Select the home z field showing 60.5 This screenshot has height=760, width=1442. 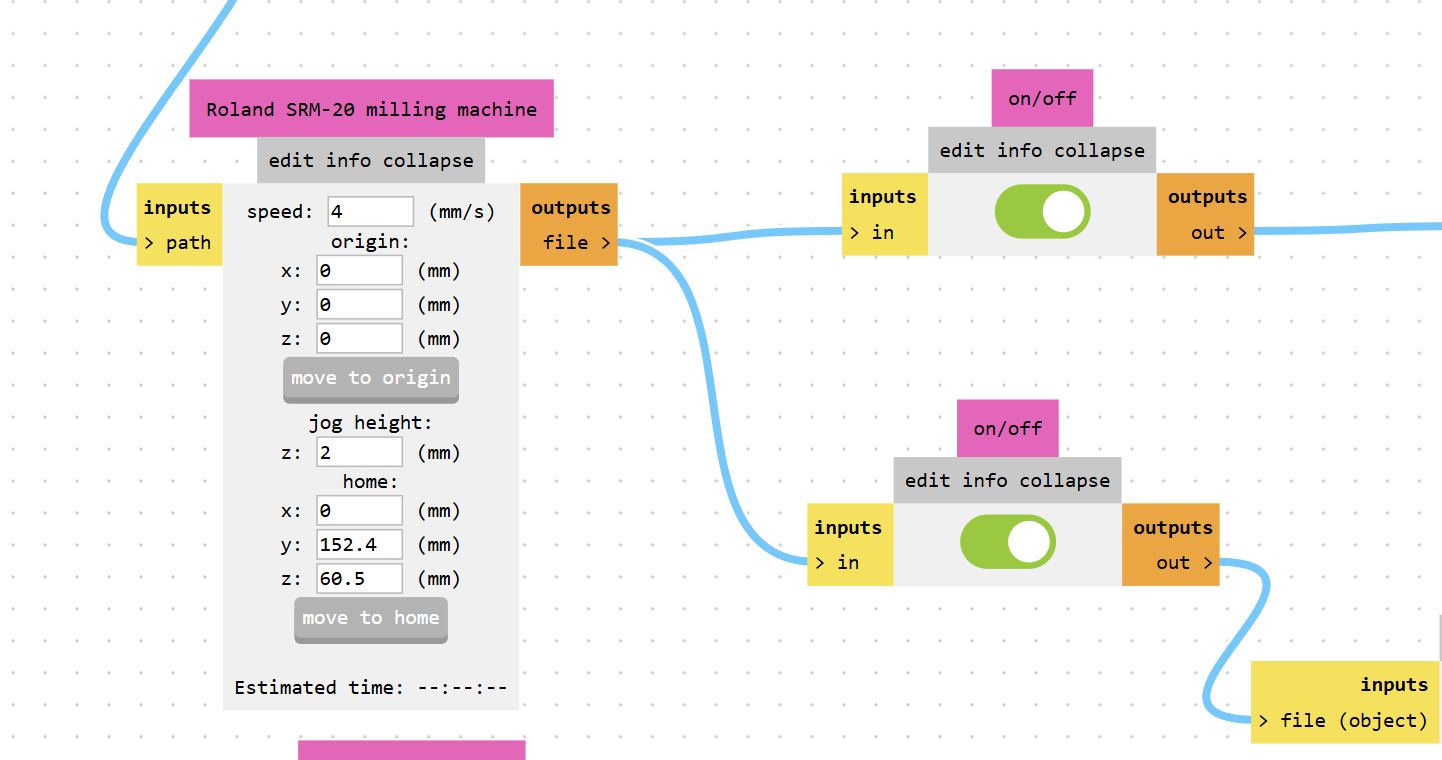(359, 578)
